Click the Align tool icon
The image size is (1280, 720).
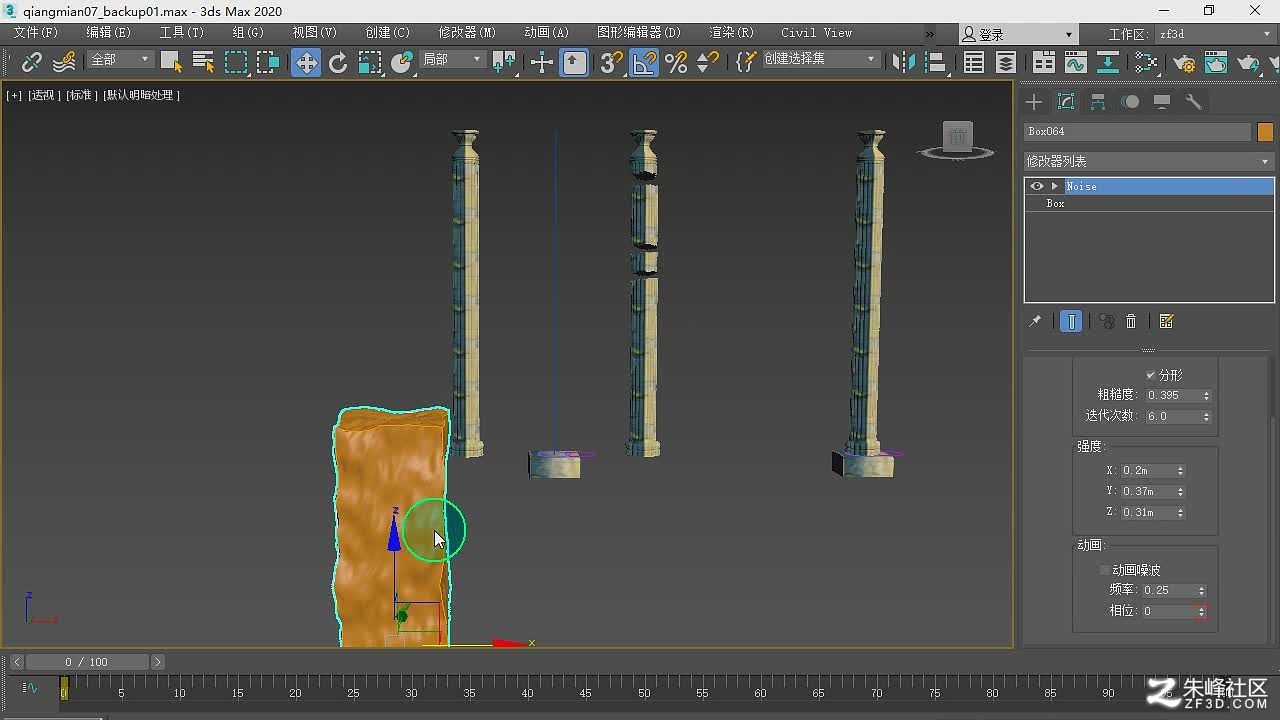pyautogui.click(x=936, y=62)
